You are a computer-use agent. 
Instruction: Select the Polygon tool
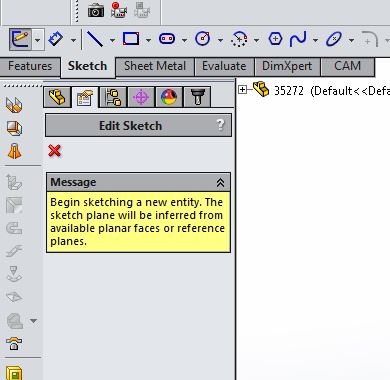pyautogui.click(x=275, y=39)
